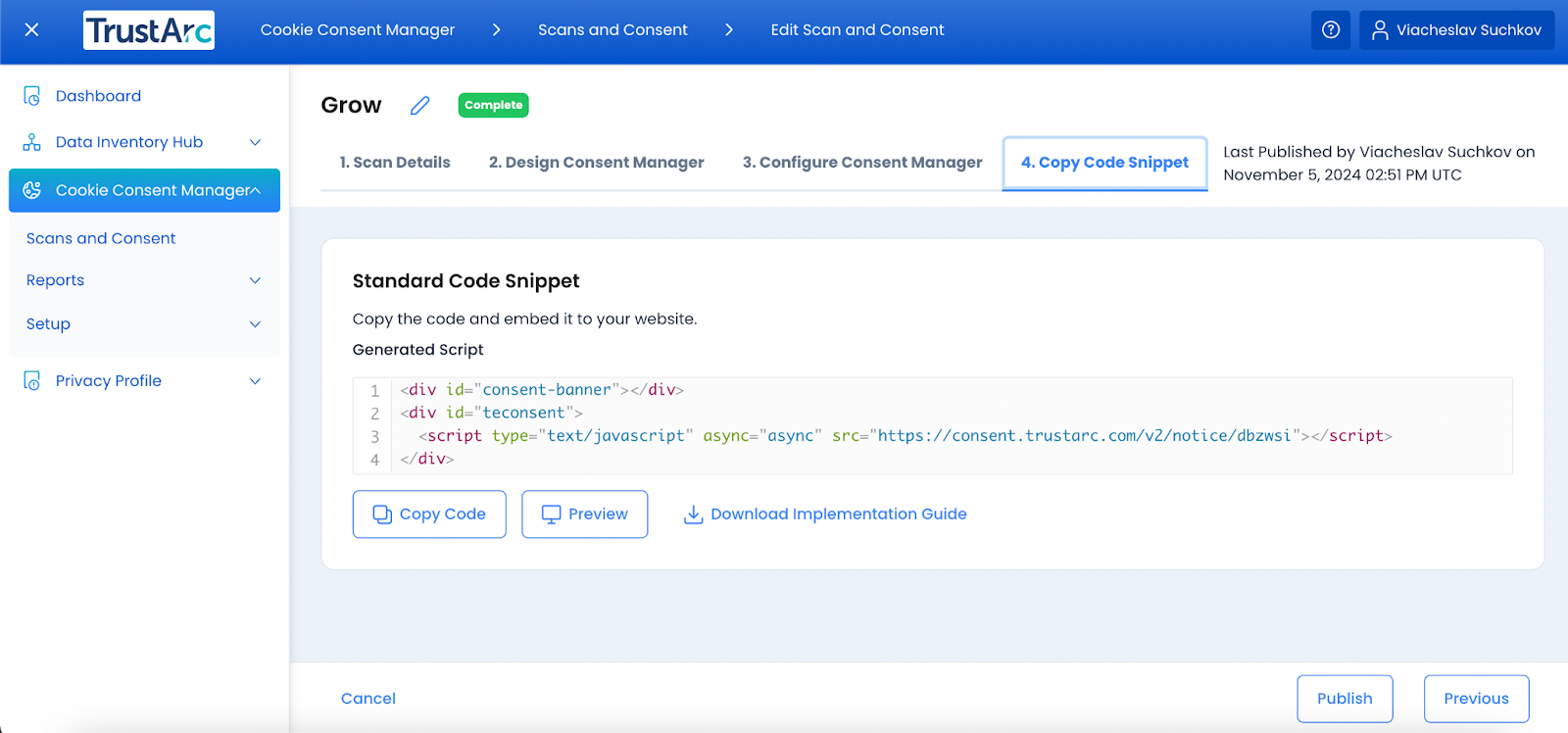Screen dimensions: 1568x733
Task: Click the X close icon in header
Action: [x=31, y=29]
